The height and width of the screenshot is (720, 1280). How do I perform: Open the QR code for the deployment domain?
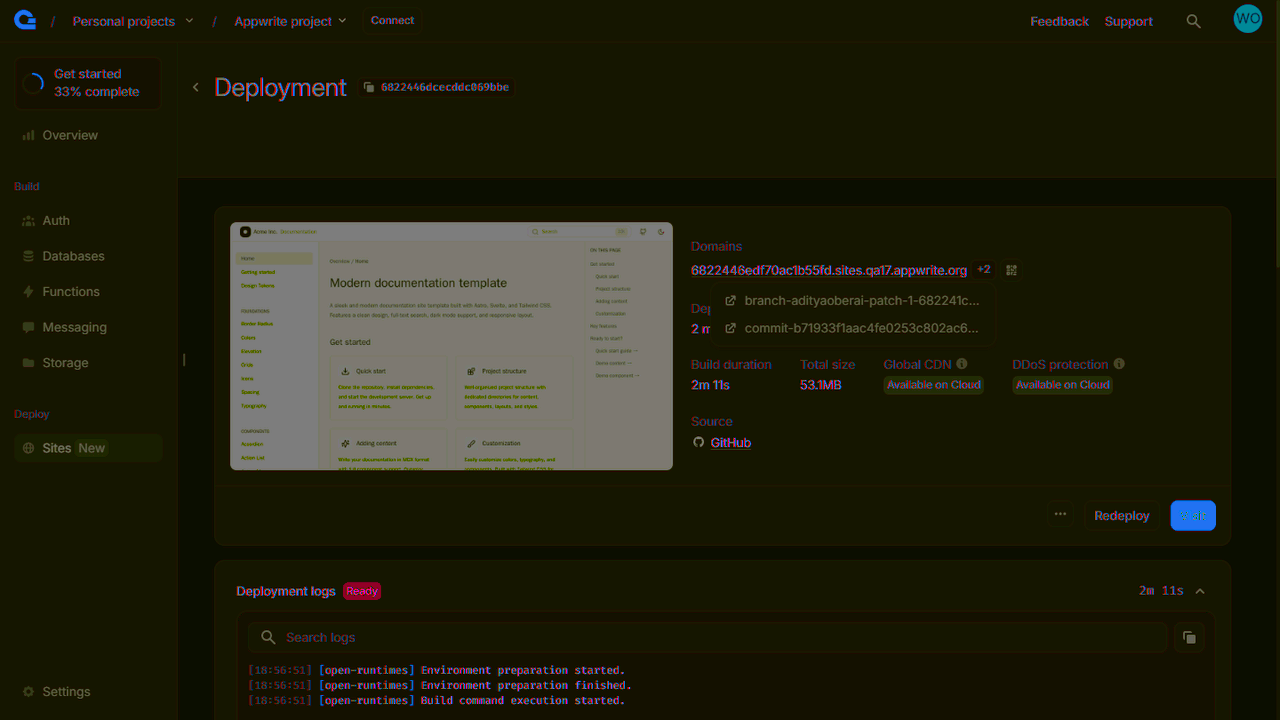[x=1011, y=270]
